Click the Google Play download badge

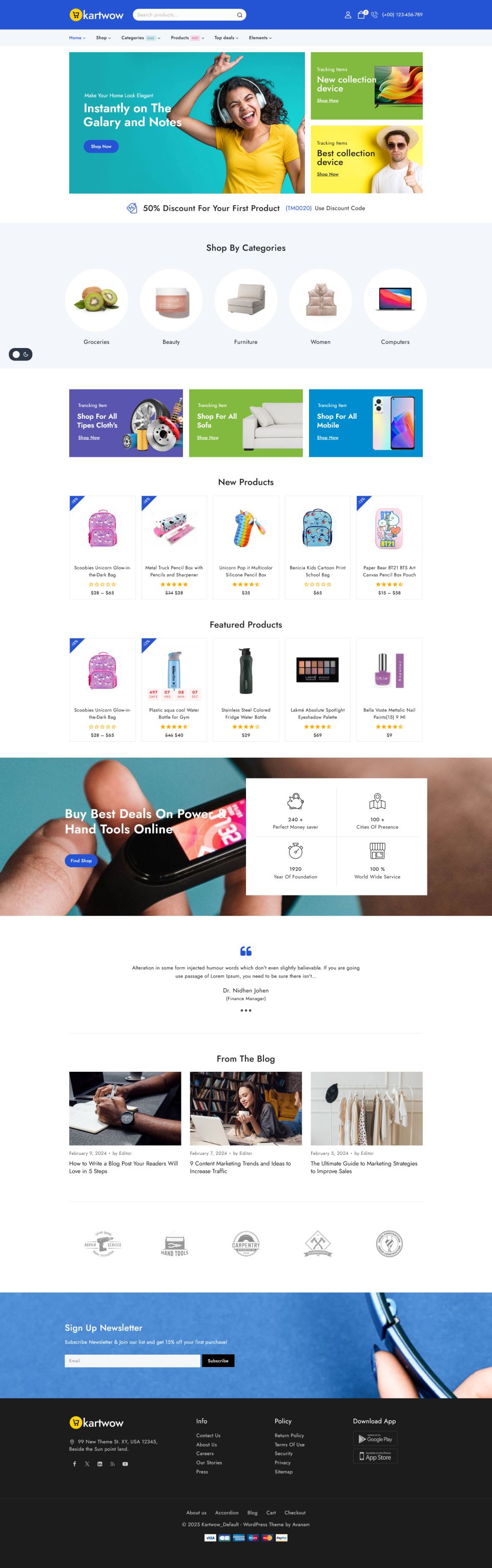click(375, 1439)
